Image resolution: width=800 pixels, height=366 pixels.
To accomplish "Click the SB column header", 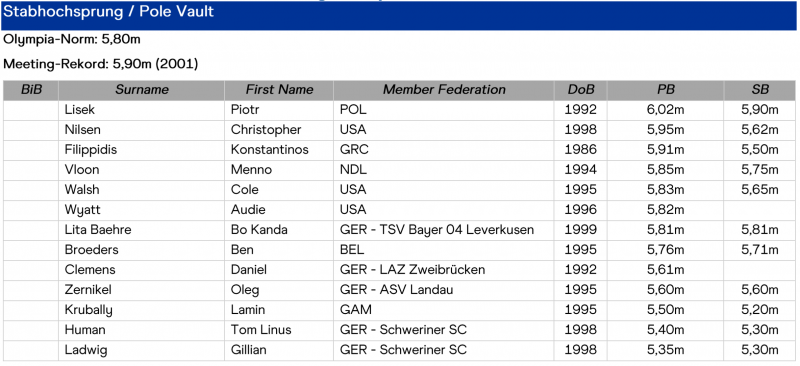I will pyautogui.click(x=760, y=90).
